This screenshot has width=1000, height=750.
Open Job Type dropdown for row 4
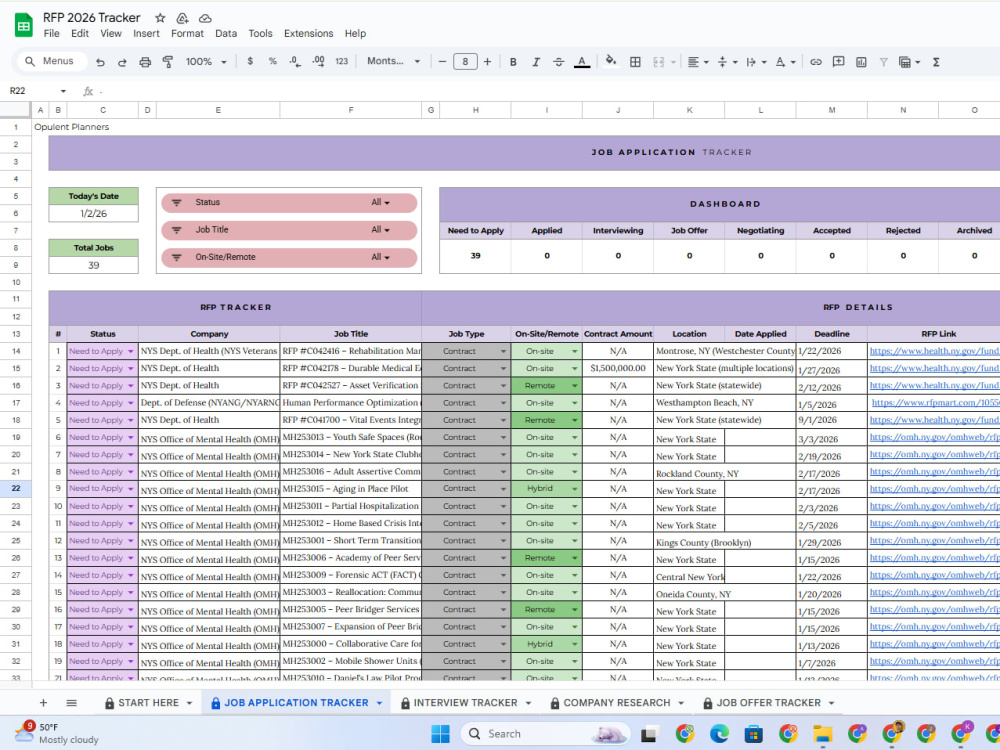point(503,403)
